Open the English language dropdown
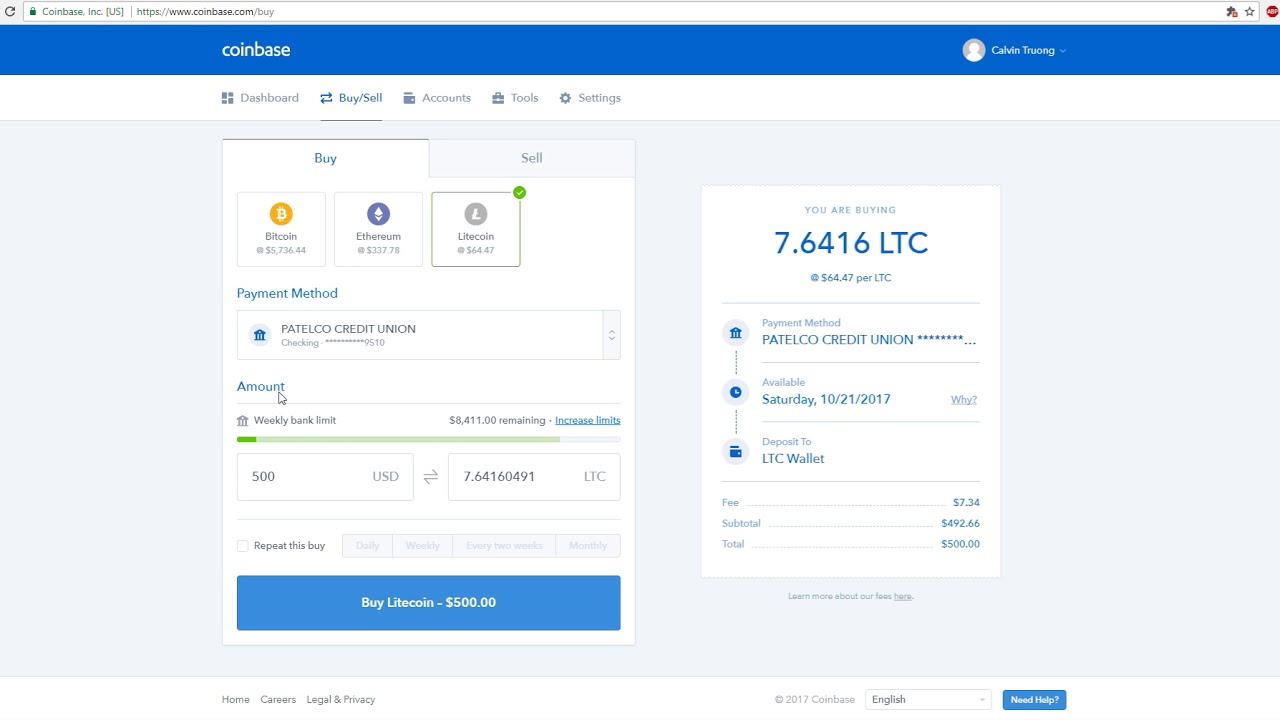Viewport: 1280px width, 720px height. click(928, 700)
